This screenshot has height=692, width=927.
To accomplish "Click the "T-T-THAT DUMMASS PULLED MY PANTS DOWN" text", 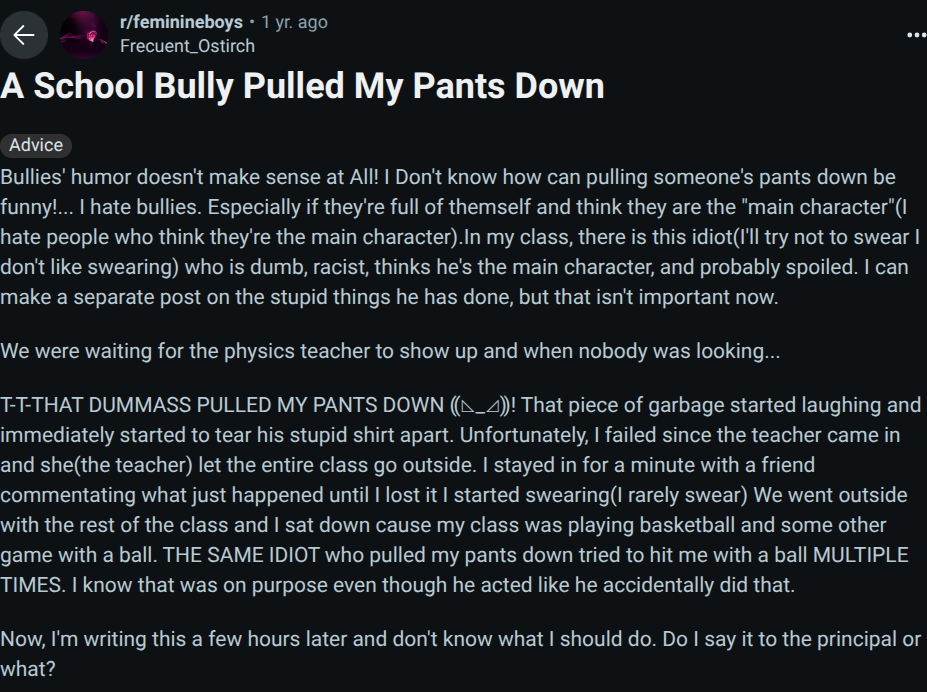I will tap(222, 406).
